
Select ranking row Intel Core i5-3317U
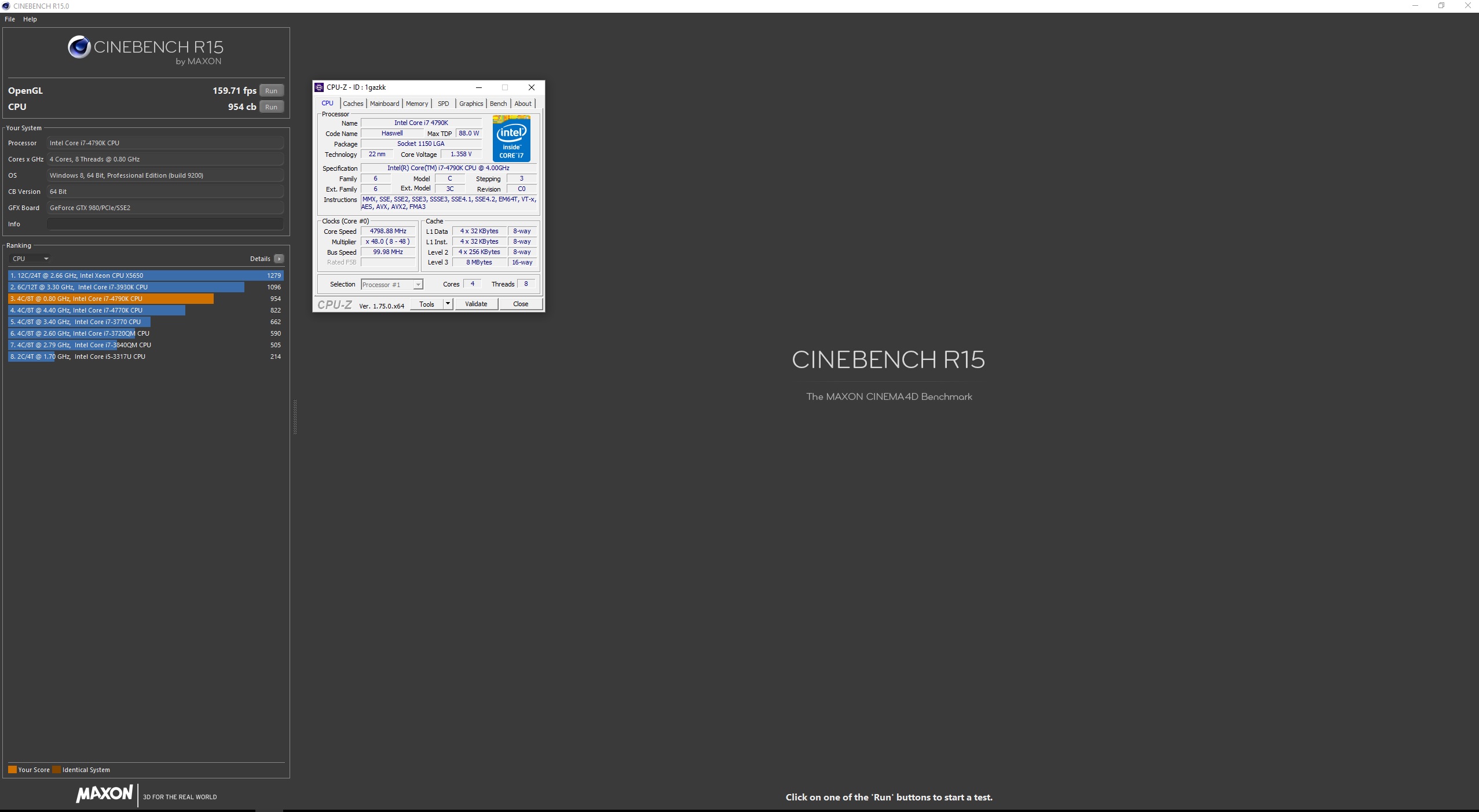[145, 357]
